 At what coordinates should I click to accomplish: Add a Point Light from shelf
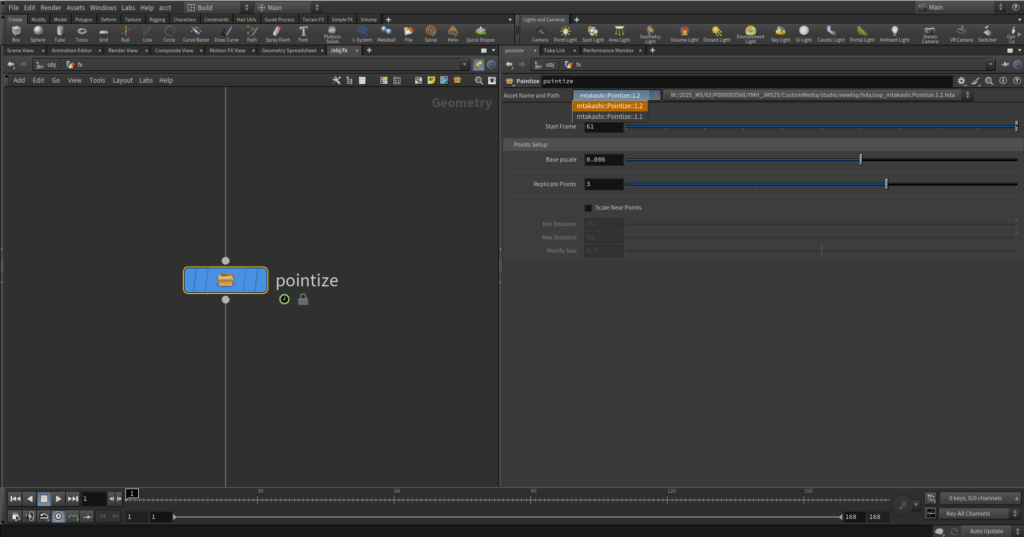(566, 34)
